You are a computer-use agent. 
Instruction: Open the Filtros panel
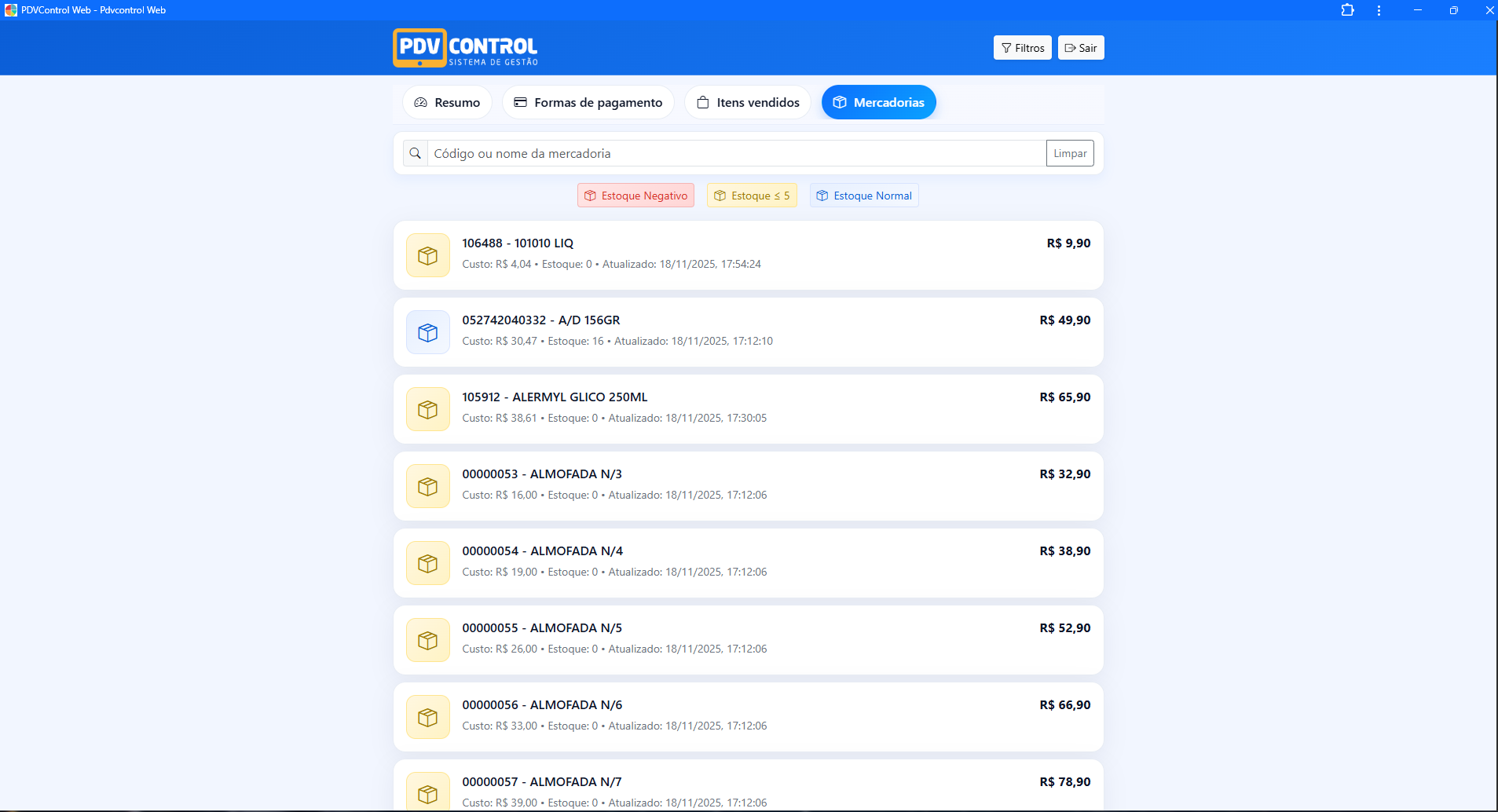coord(1022,48)
